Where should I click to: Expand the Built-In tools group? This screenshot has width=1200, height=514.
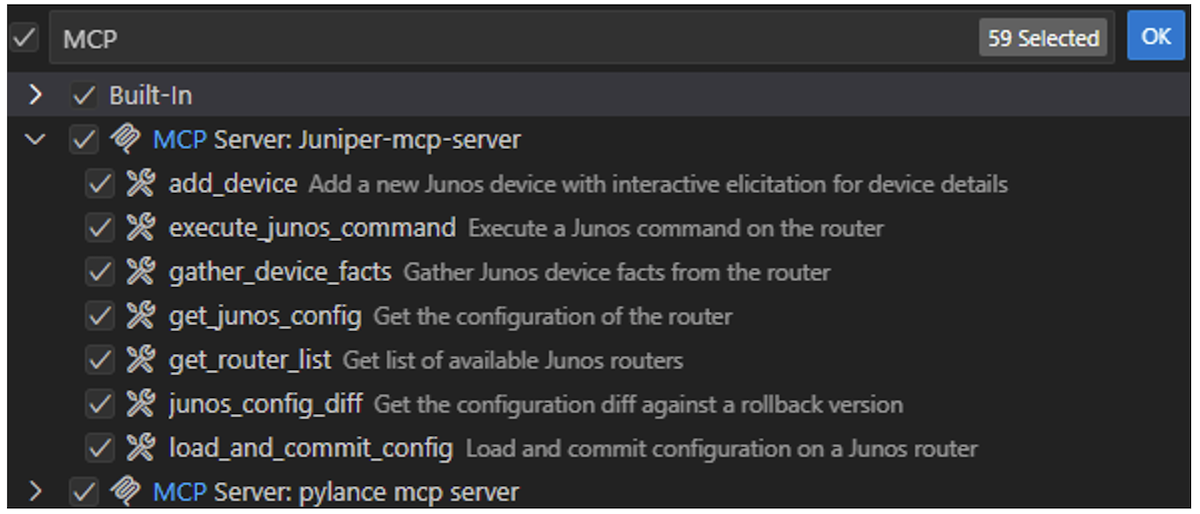pyautogui.click(x=36, y=96)
